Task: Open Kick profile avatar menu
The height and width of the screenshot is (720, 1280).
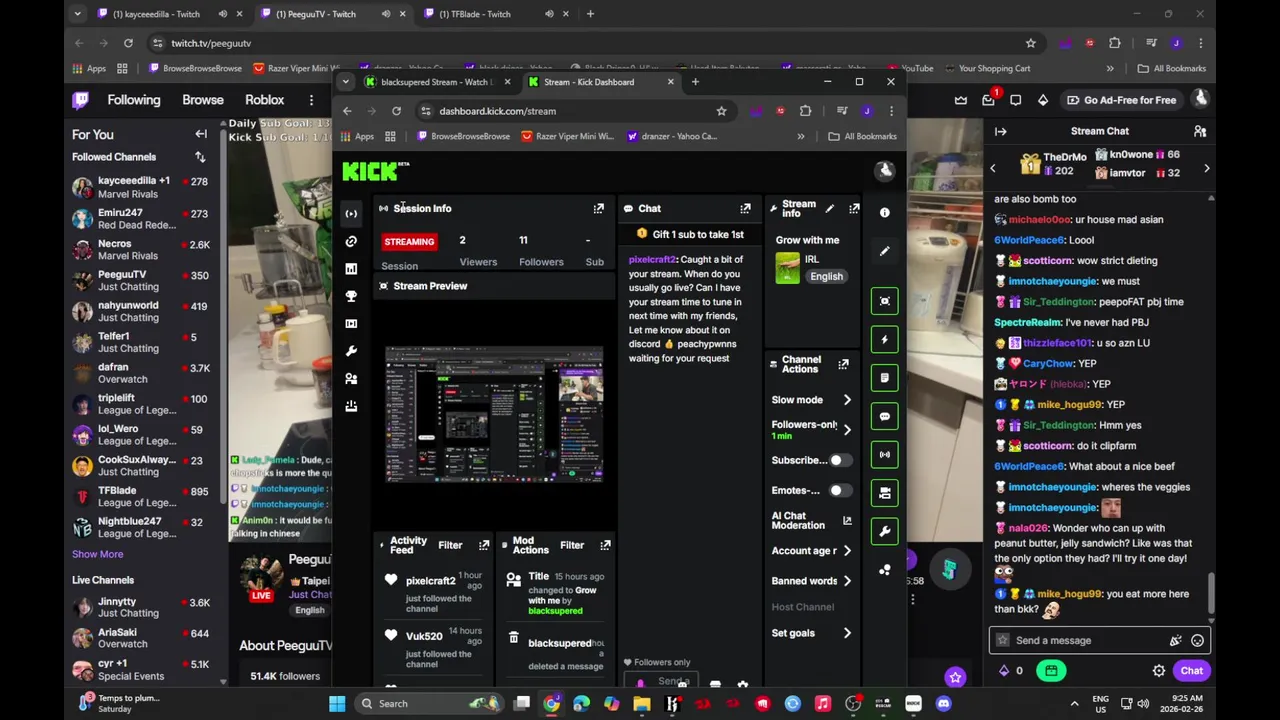Action: point(884,171)
